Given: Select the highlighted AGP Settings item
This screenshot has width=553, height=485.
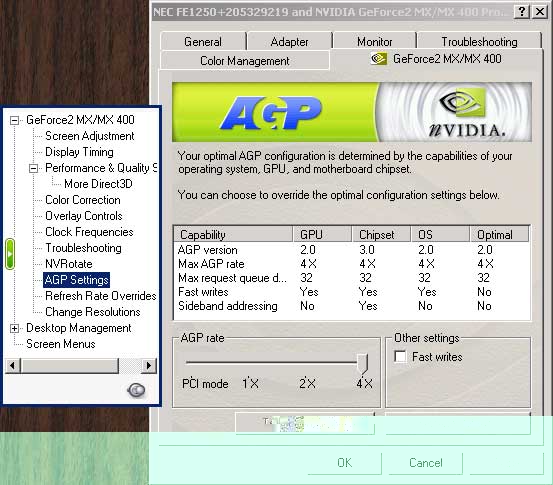Looking at the screenshot, I should (x=77, y=280).
